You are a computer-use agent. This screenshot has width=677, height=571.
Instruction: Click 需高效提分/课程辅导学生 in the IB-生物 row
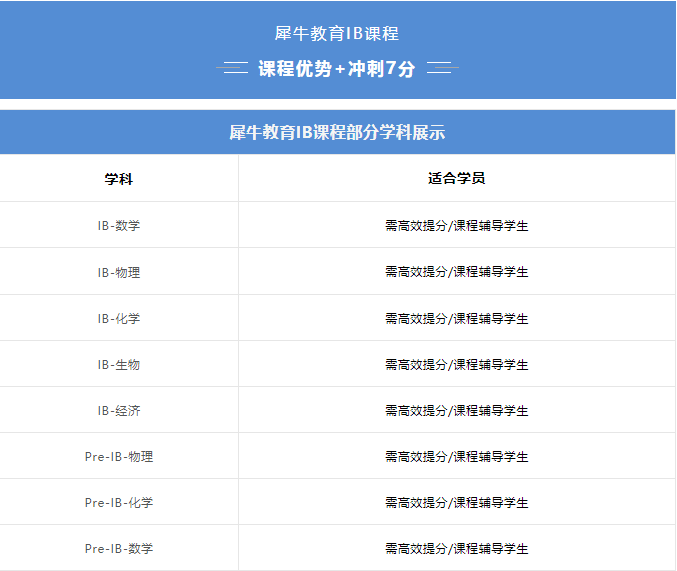pos(457,365)
